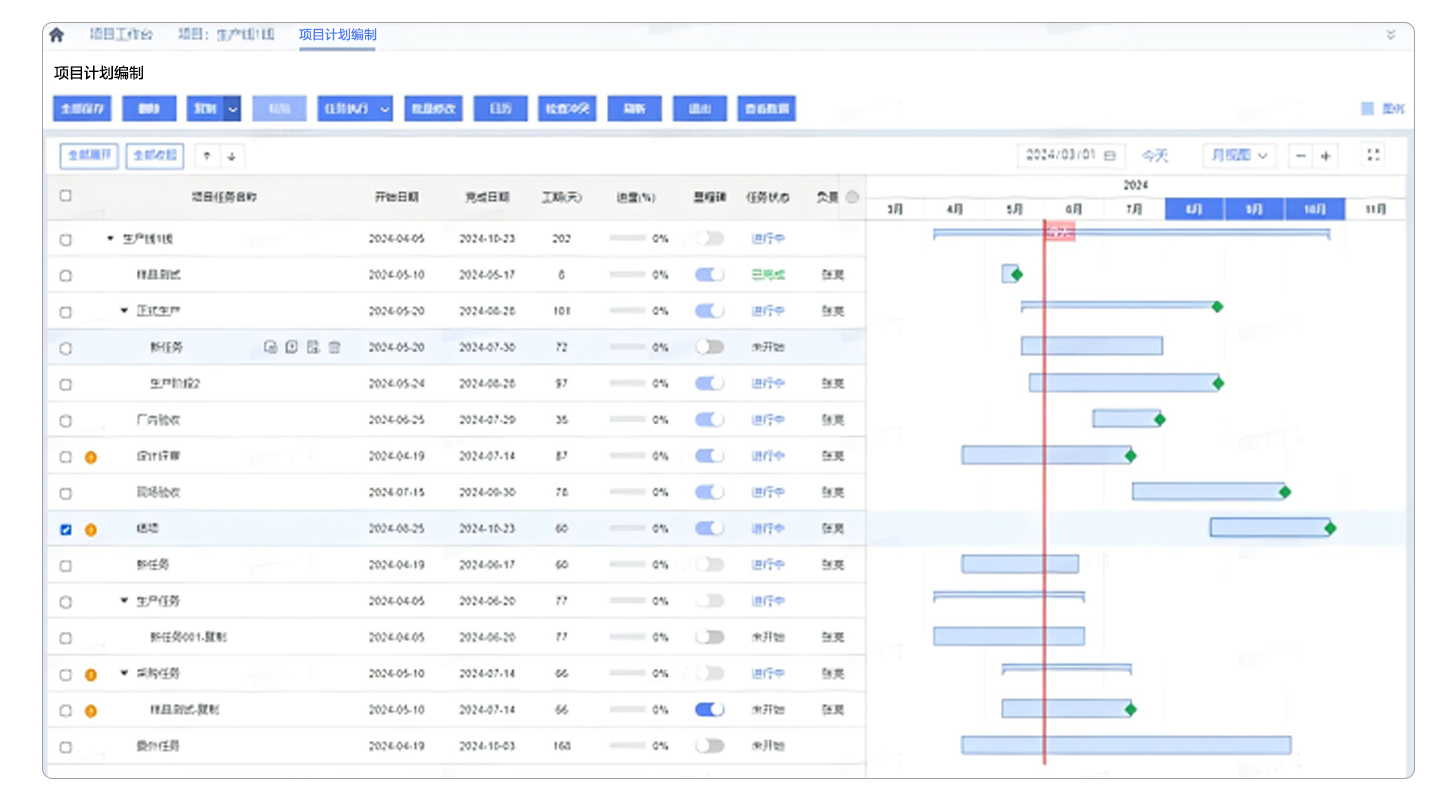Collapse the 正式生产 task group
The width and height of the screenshot is (1456, 800).
click(125, 311)
